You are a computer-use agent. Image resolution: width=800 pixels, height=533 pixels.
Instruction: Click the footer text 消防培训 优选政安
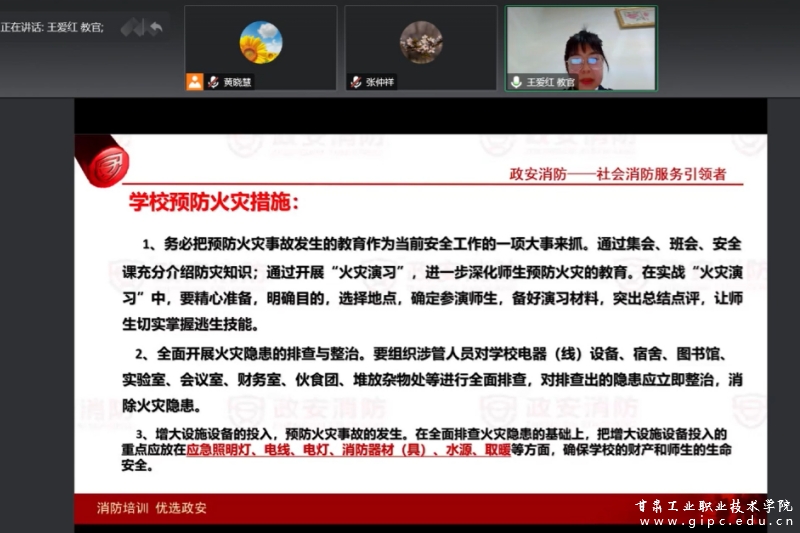(x=152, y=507)
